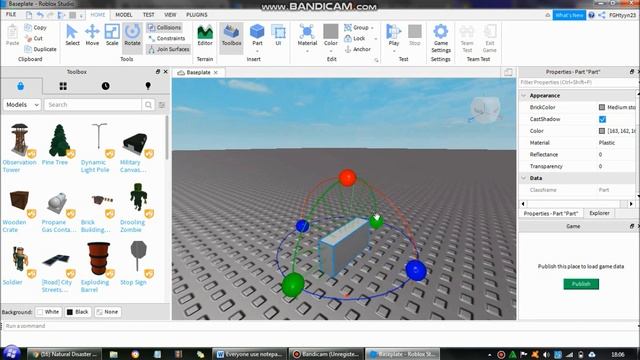This screenshot has width=640, height=360.
Task: Expand the Color dropdown arrow
Action: (331, 52)
